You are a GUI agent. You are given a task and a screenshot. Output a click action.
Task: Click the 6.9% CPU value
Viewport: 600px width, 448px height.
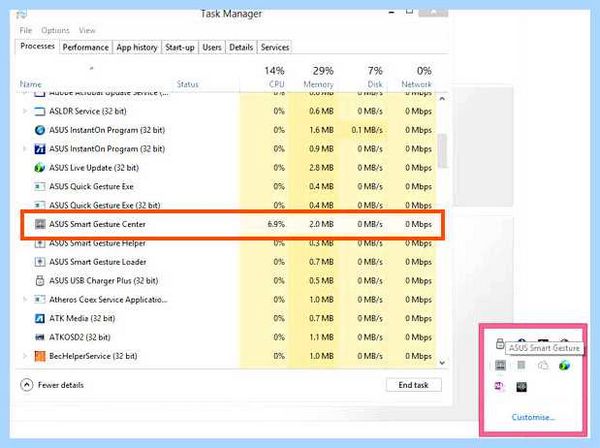(x=276, y=224)
